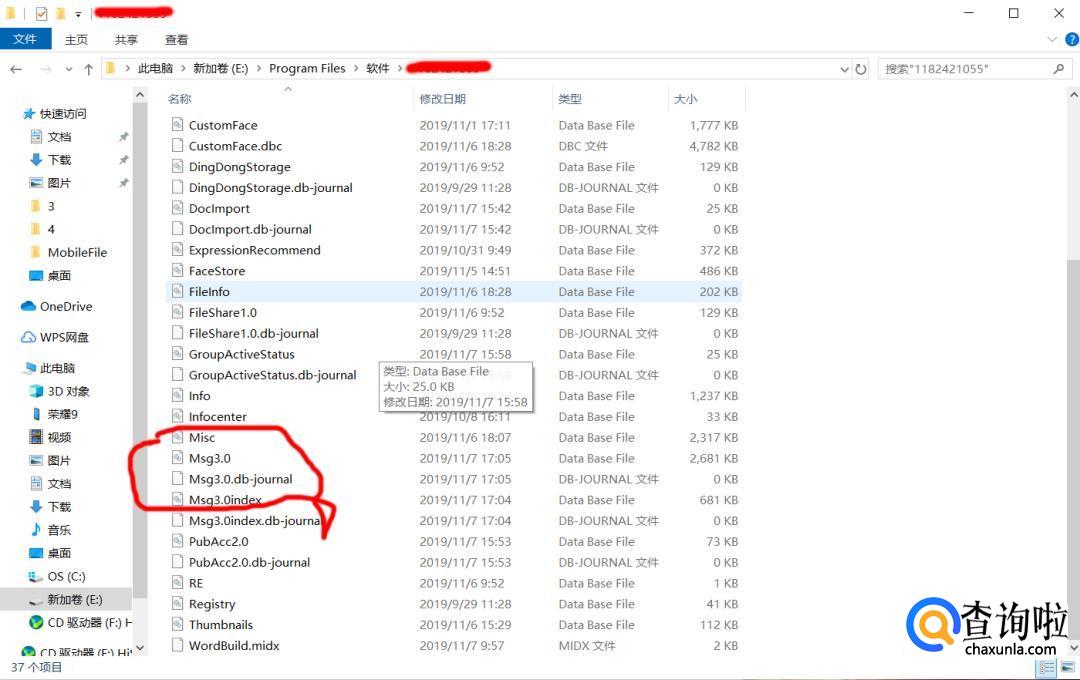Image resolution: width=1080 pixels, height=680 pixels.
Task: Click the DingDongStorage file icon
Action: point(177,166)
